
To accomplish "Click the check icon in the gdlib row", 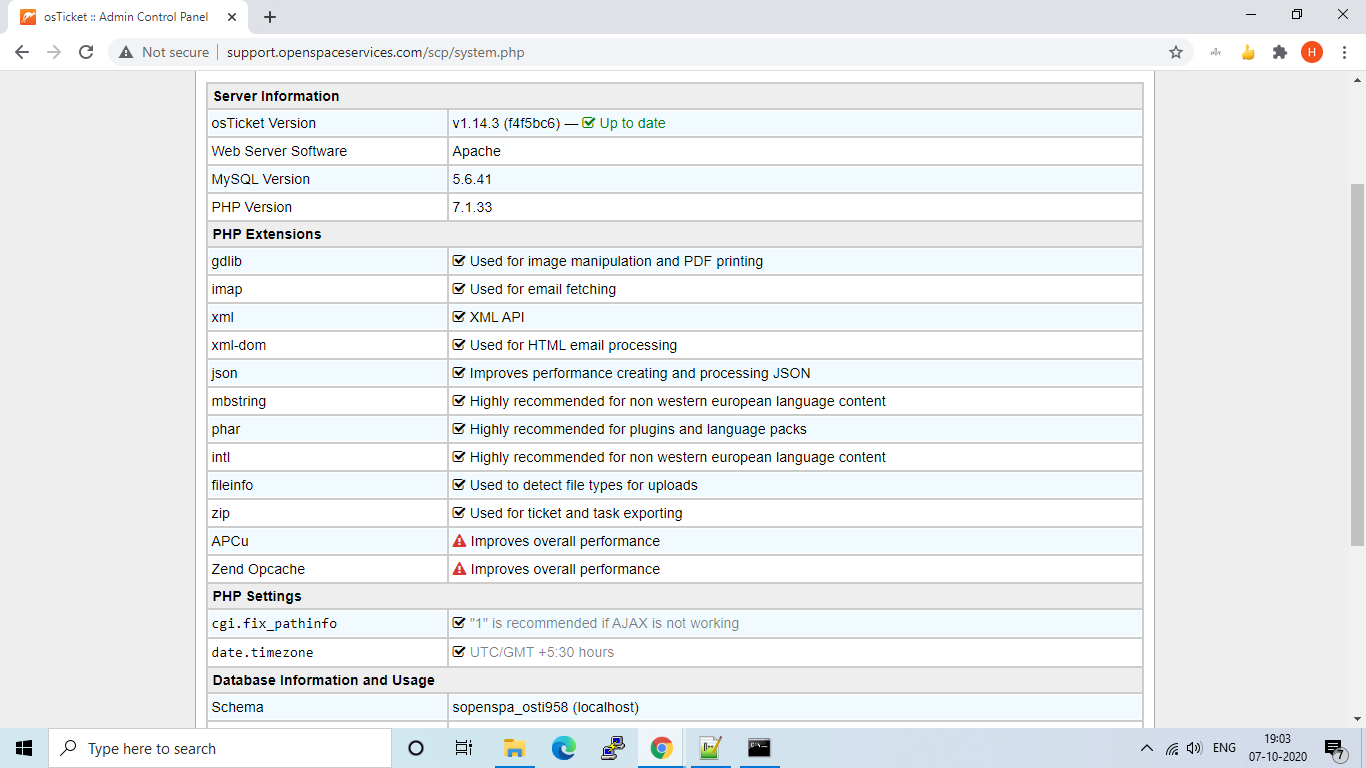I will [459, 261].
